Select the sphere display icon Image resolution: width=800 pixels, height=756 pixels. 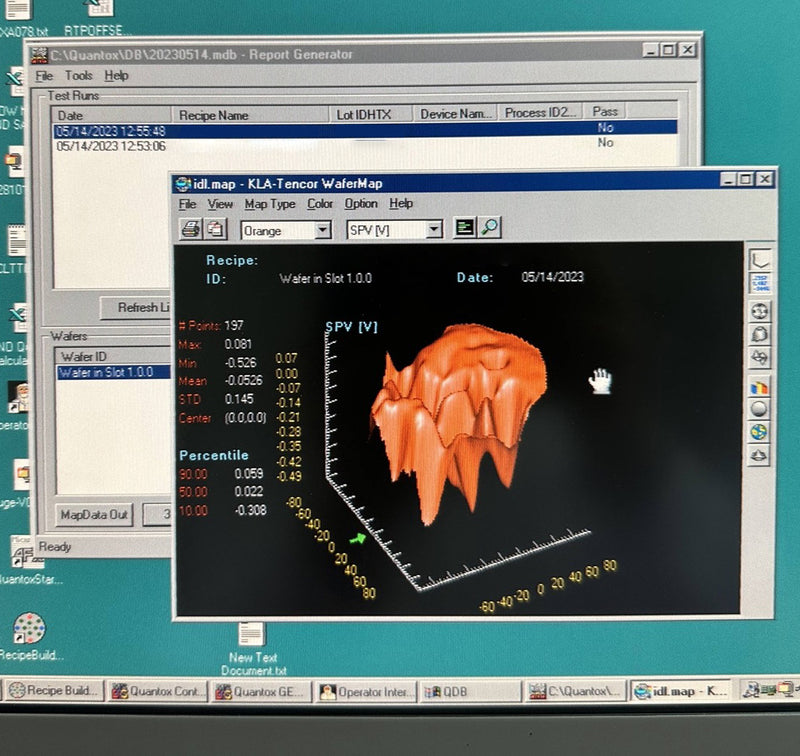[x=759, y=409]
